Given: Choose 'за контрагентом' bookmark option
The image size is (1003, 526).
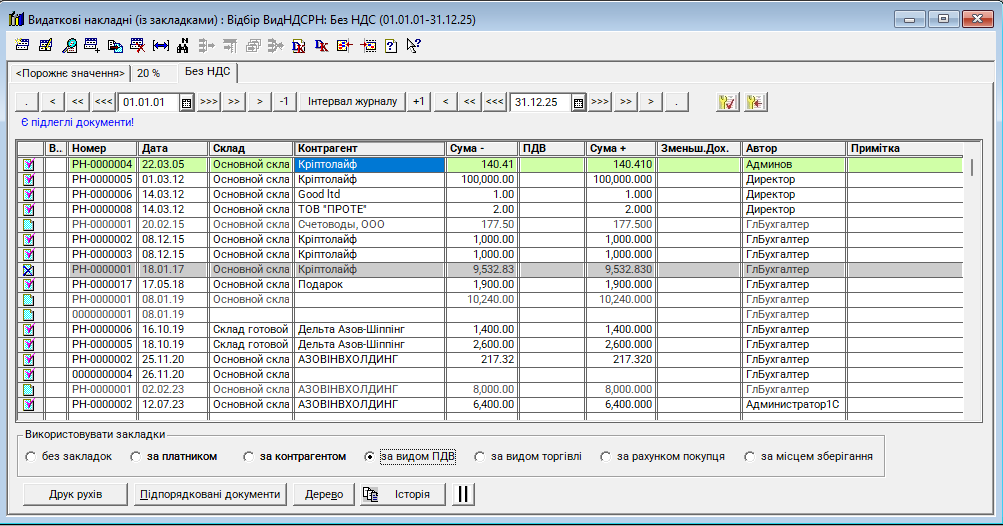Looking at the screenshot, I should click(249, 457).
